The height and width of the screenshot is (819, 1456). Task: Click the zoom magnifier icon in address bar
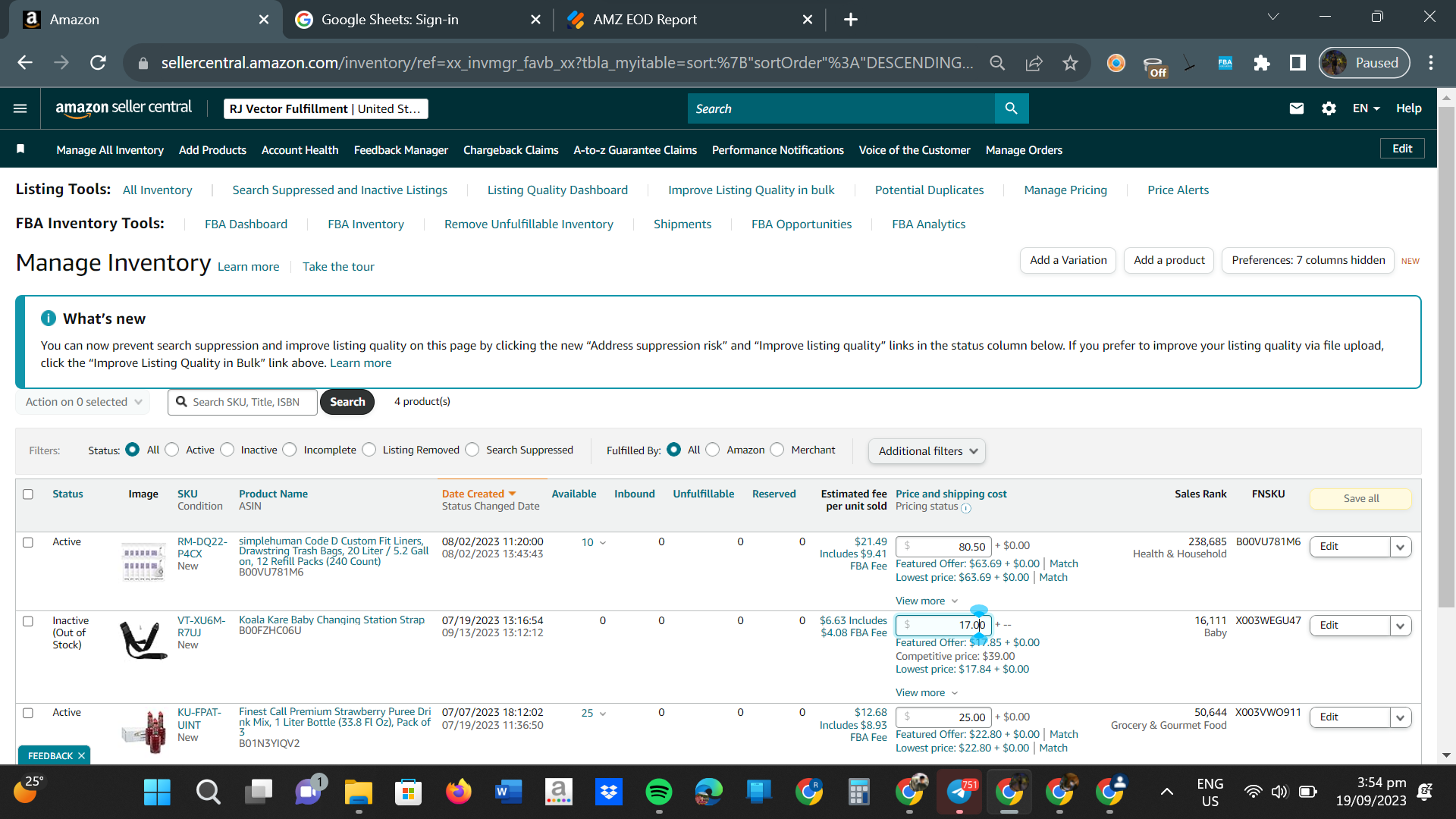coord(997,63)
